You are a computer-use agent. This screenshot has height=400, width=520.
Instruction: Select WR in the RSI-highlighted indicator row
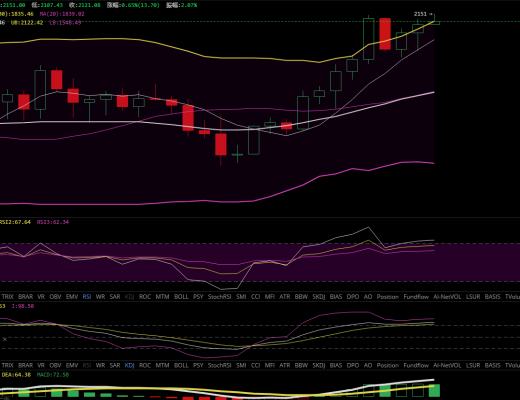click(100, 297)
